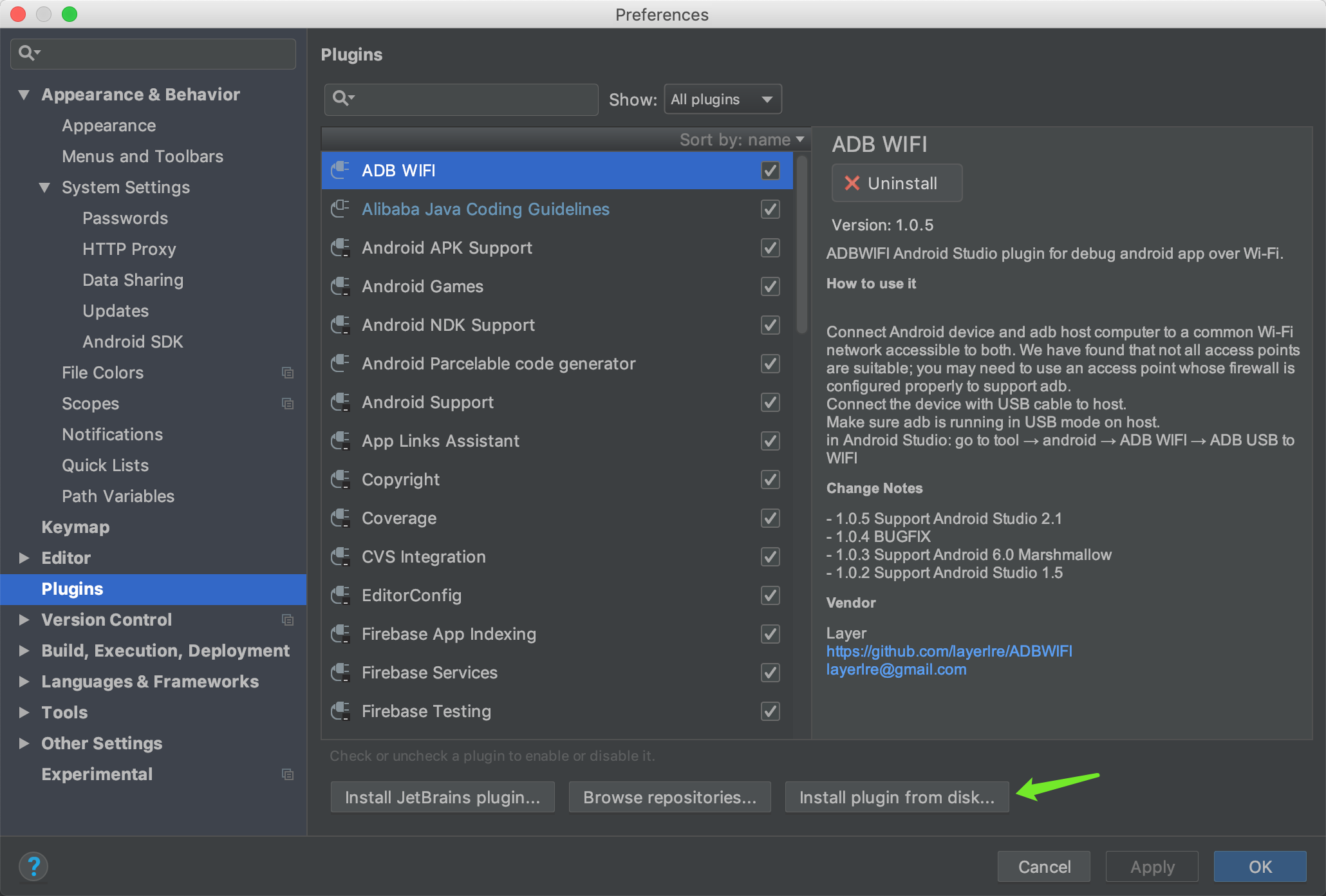Click the per-project icon beside Experimental
Screen dimensions: 1326x896
pos(288,774)
